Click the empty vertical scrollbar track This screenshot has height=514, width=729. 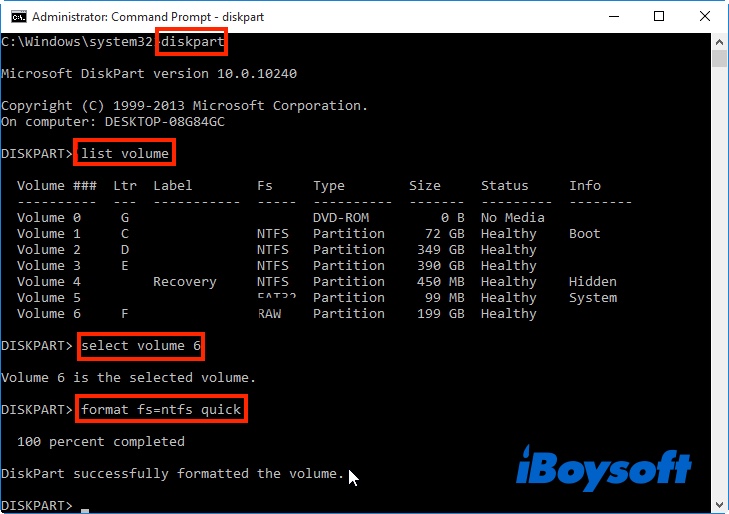pyautogui.click(x=719, y=300)
